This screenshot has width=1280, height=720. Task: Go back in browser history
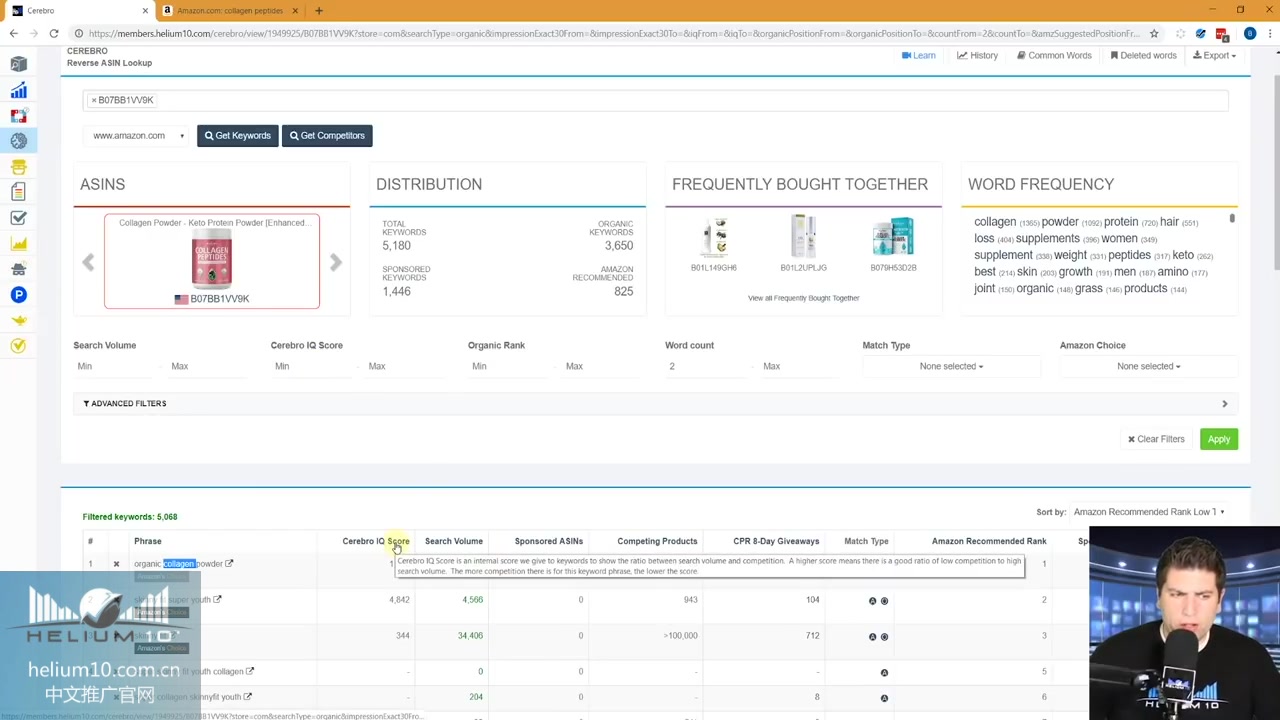(x=13, y=33)
